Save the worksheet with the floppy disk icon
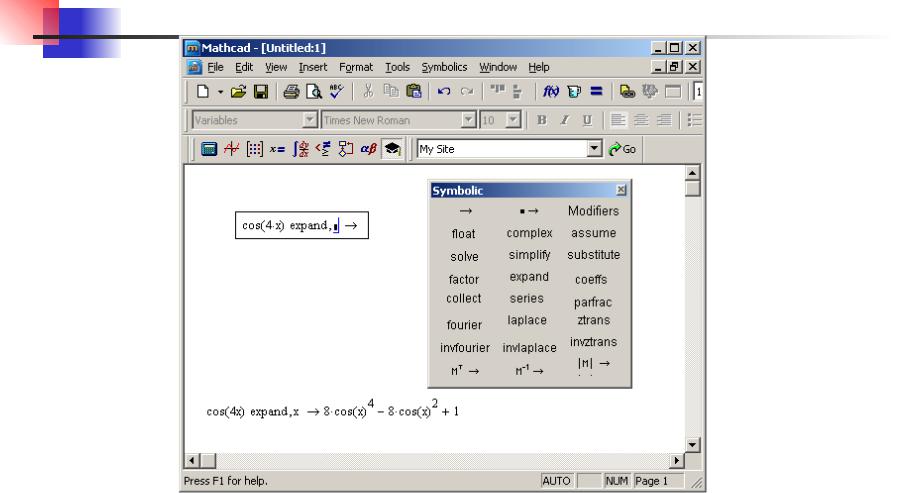The height and width of the screenshot is (493, 897). [x=261, y=92]
